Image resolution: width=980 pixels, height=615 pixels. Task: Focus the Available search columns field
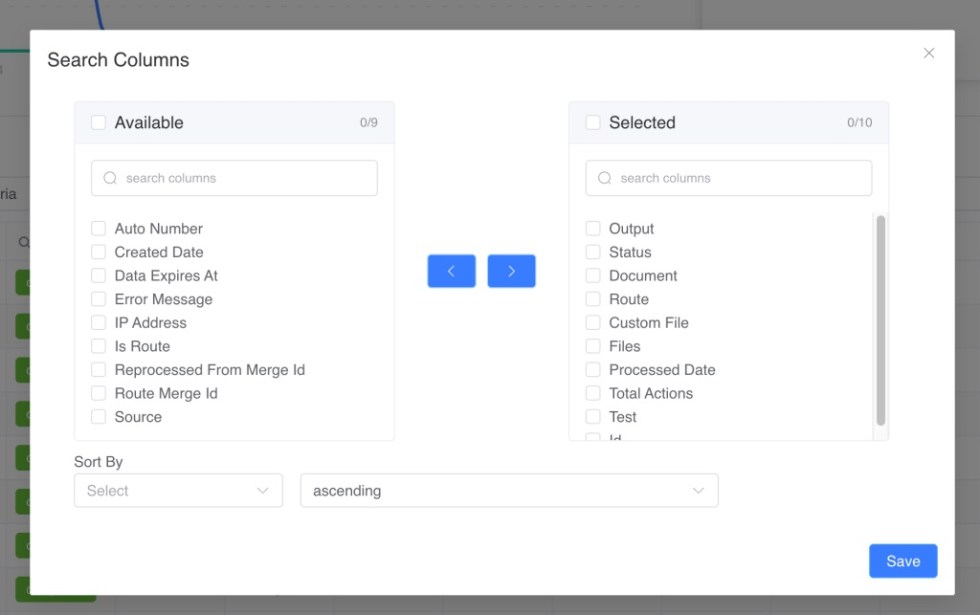pyautogui.click(x=234, y=178)
